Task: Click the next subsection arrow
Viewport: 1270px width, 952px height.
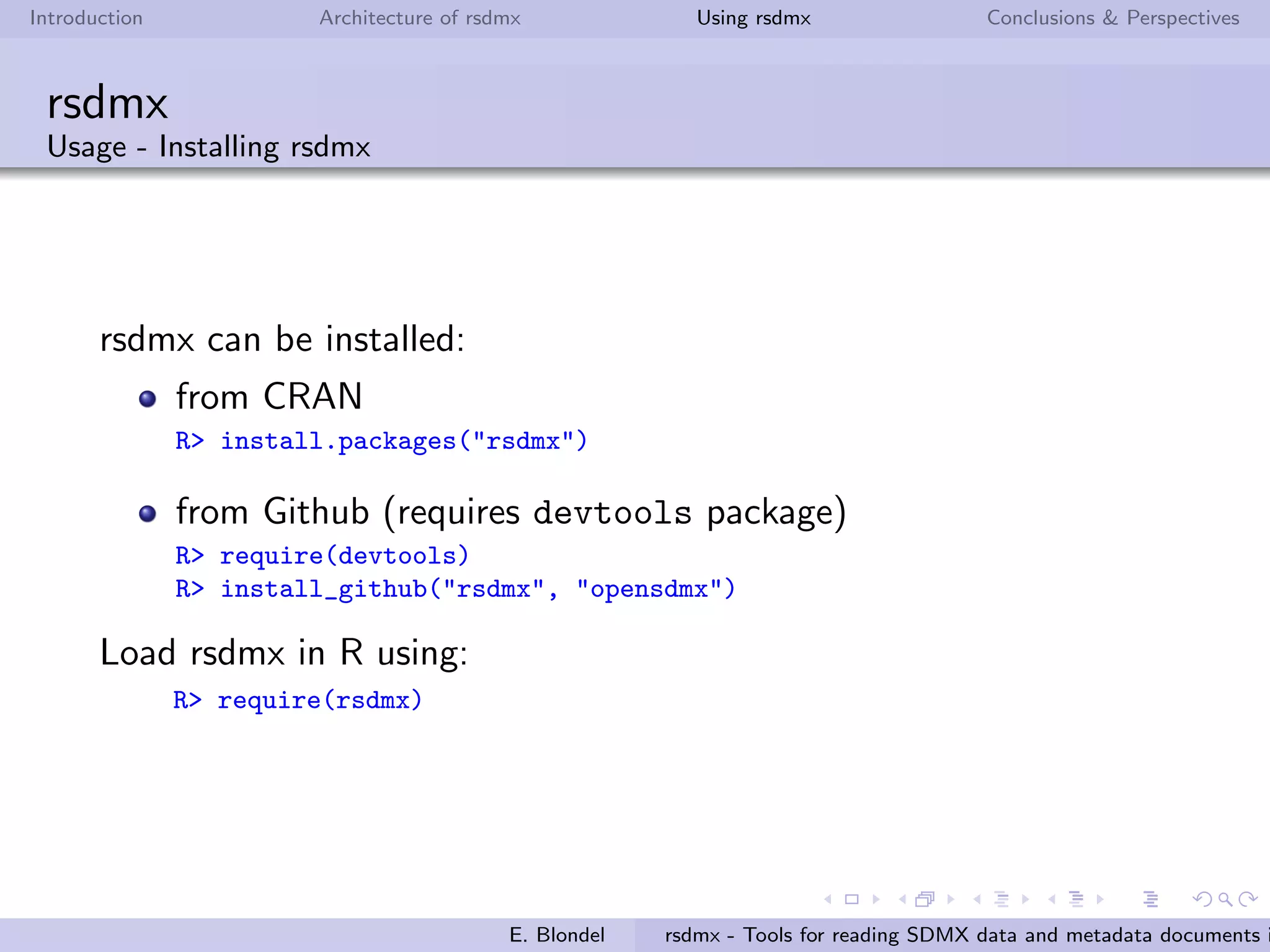Action: [1025, 899]
